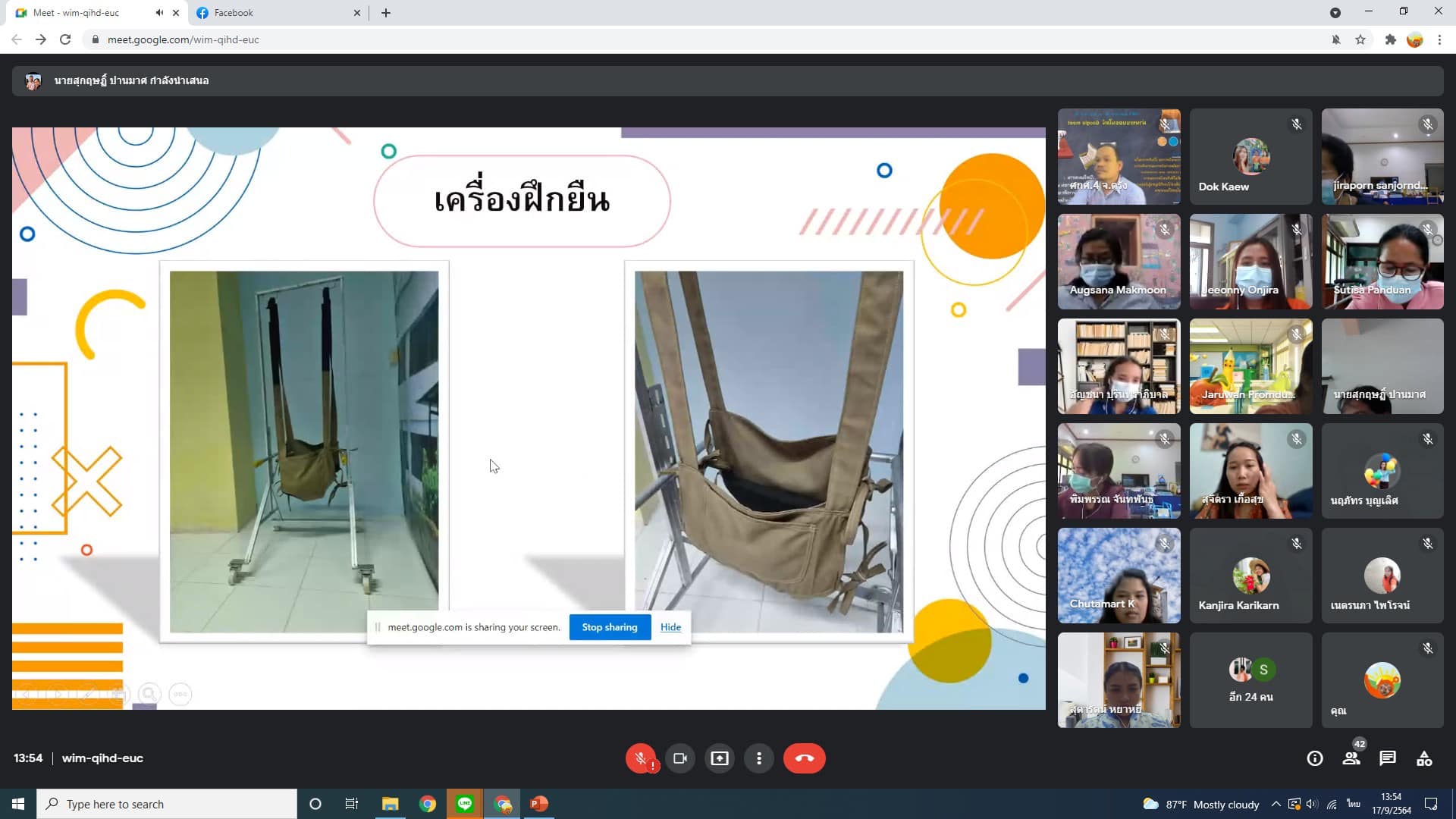Open LINE app from taskbar

click(x=465, y=804)
